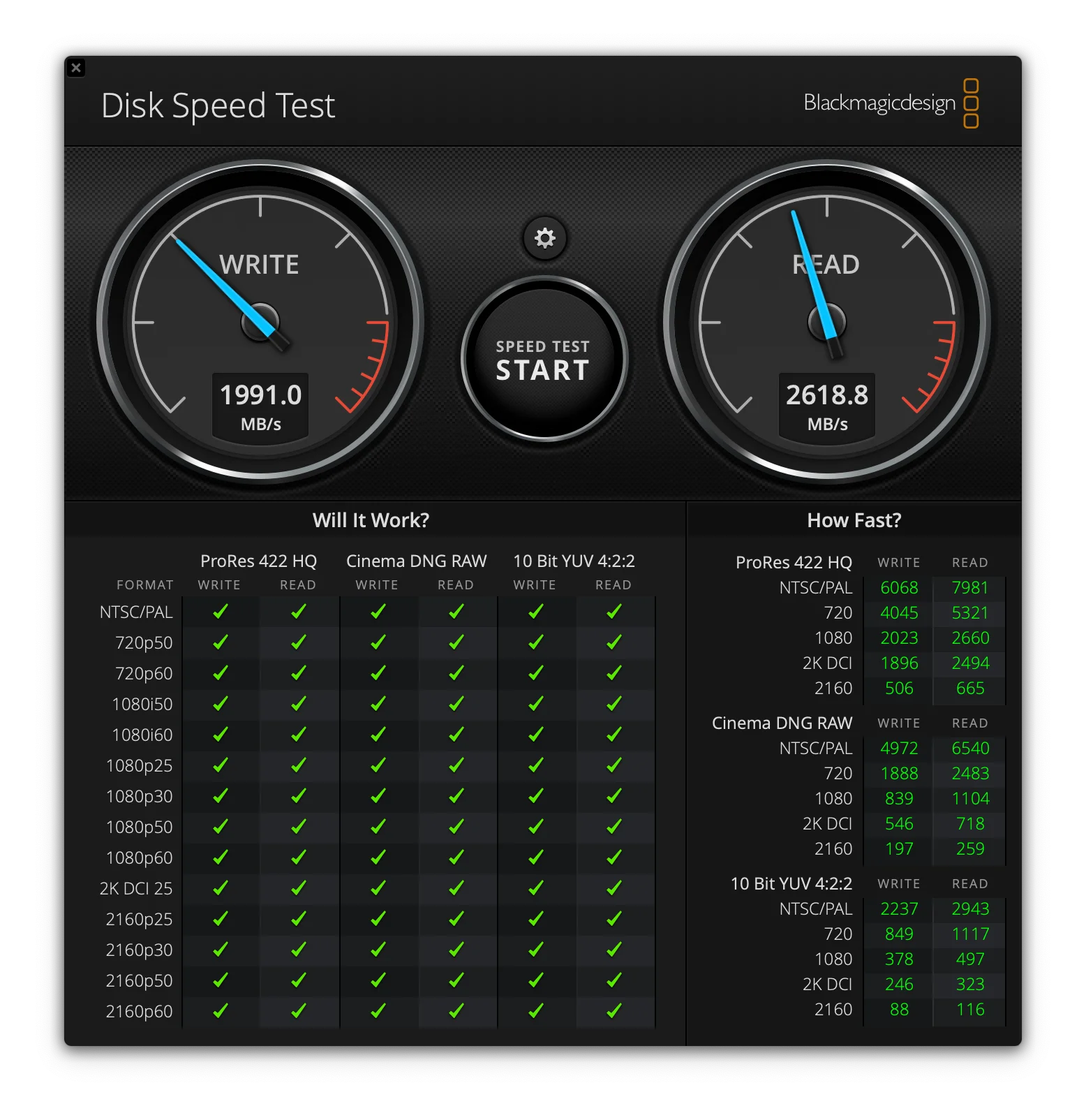Click 720p50 Cinema DNG RAW write checkmark
This screenshot has height=1120, width=1086.
pyautogui.click(x=378, y=642)
